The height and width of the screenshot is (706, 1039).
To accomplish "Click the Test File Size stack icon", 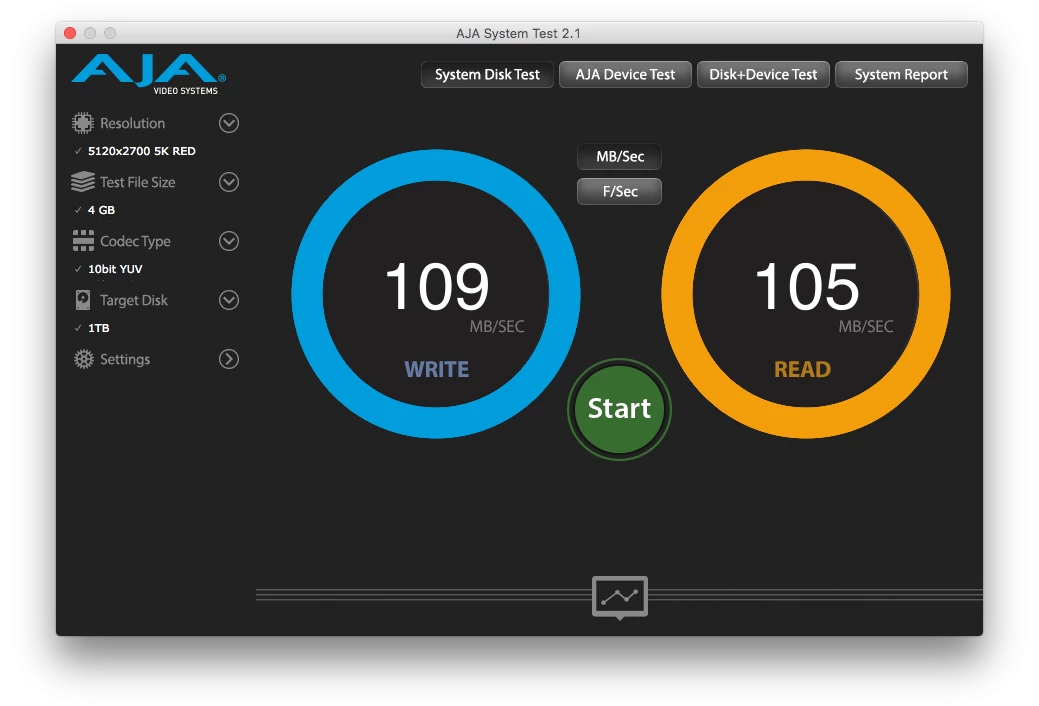I will click(83, 182).
